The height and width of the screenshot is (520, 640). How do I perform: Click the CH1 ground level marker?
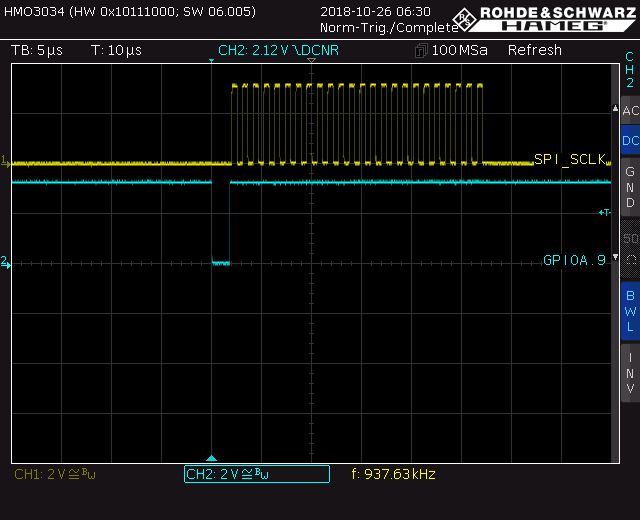[x=5, y=162]
